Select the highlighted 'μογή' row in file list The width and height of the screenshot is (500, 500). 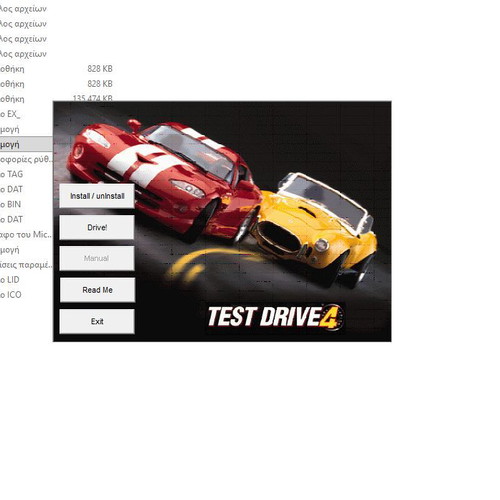26,144
